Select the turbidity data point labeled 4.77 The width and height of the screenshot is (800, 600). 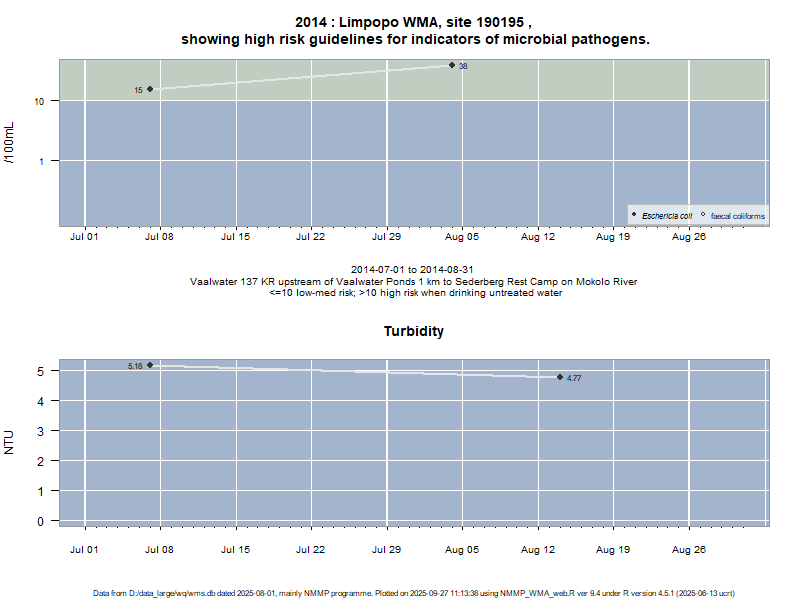coord(560,377)
